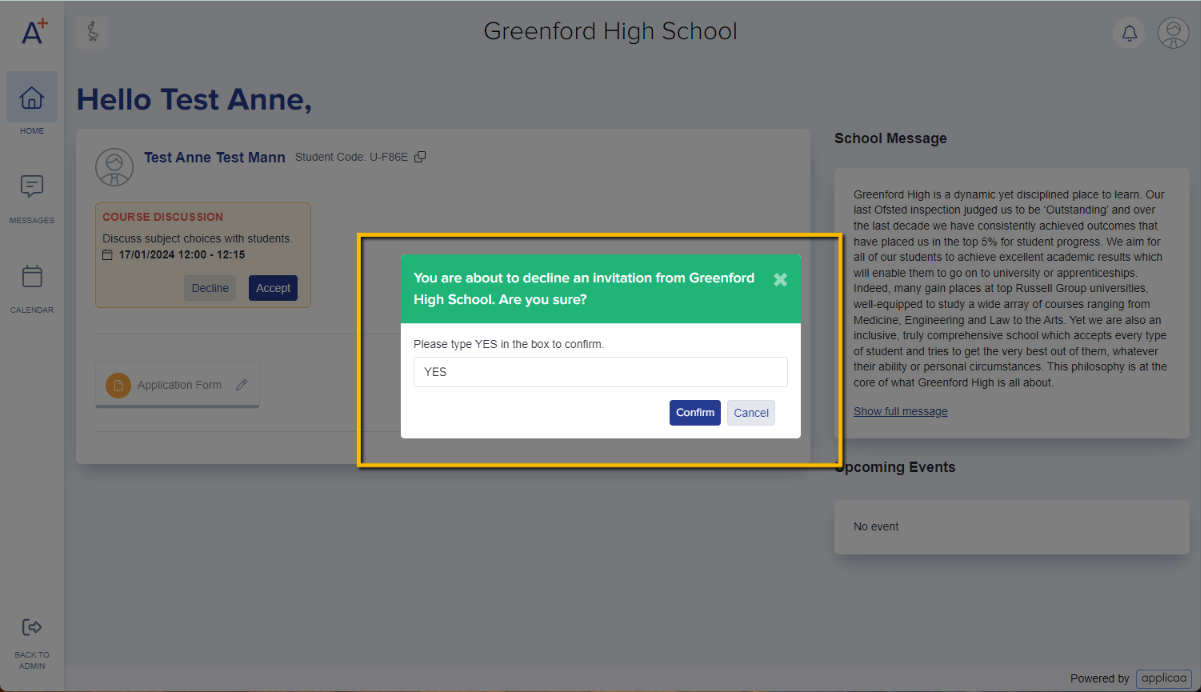
Task: Click the calendar icon beside 17/01/2024
Action: tap(108, 255)
